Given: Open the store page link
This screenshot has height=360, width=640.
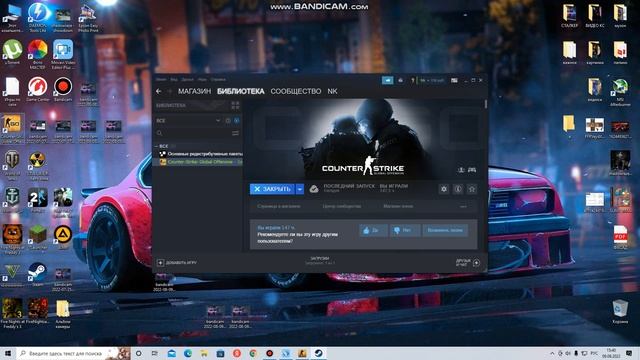Looking at the screenshot, I should [x=279, y=207].
